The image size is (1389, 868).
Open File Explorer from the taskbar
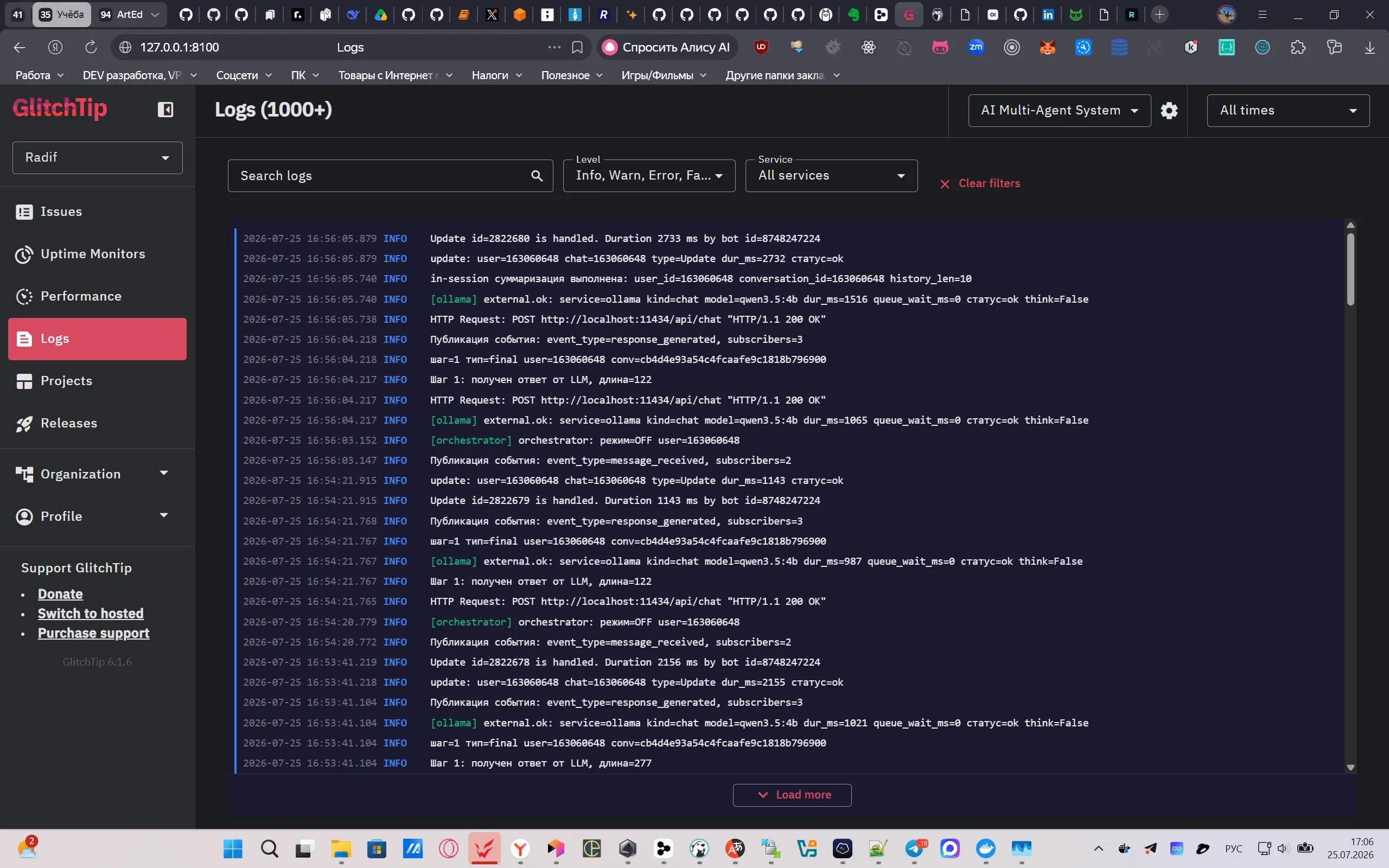pos(341,848)
